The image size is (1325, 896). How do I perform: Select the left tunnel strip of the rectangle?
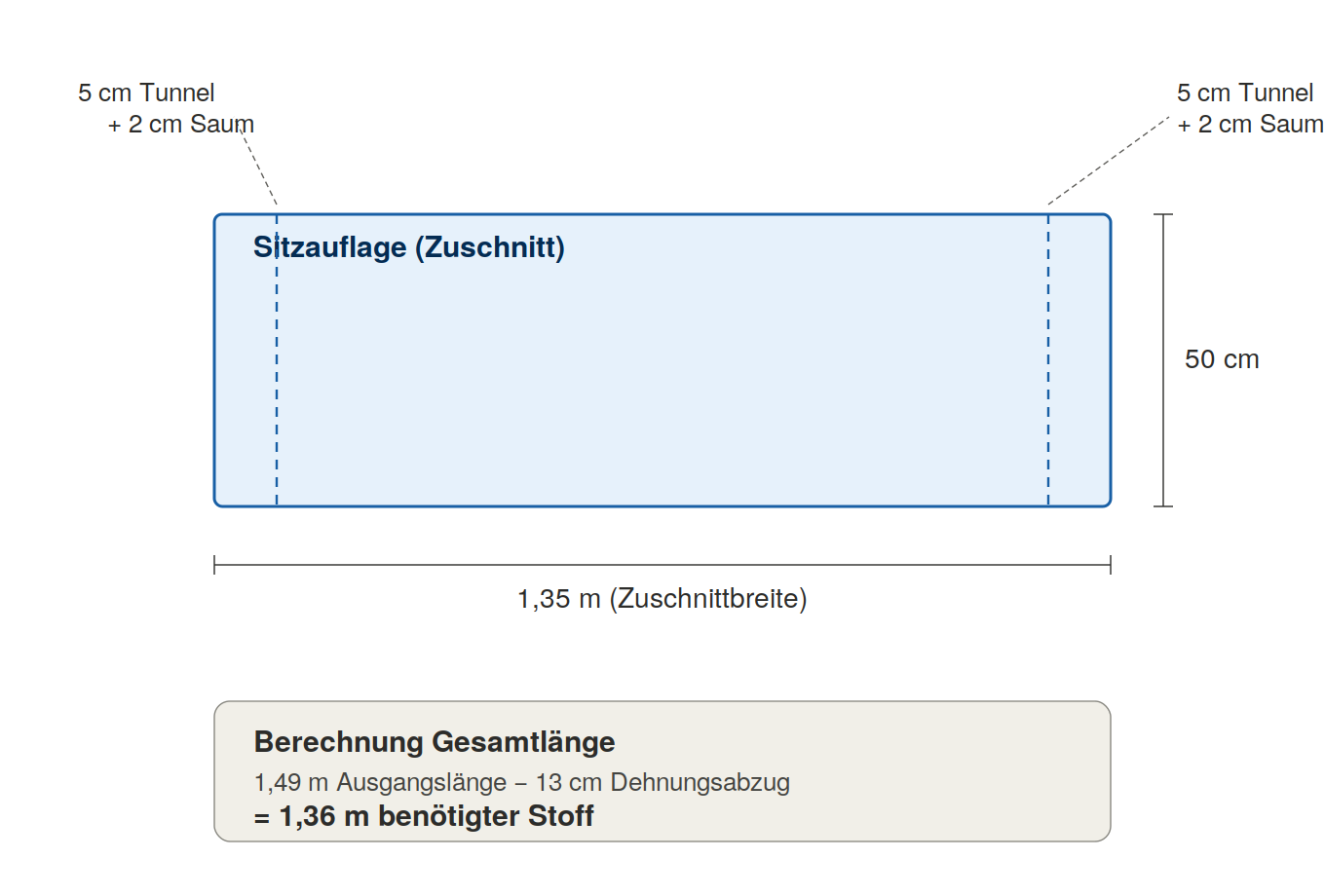click(246, 360)
